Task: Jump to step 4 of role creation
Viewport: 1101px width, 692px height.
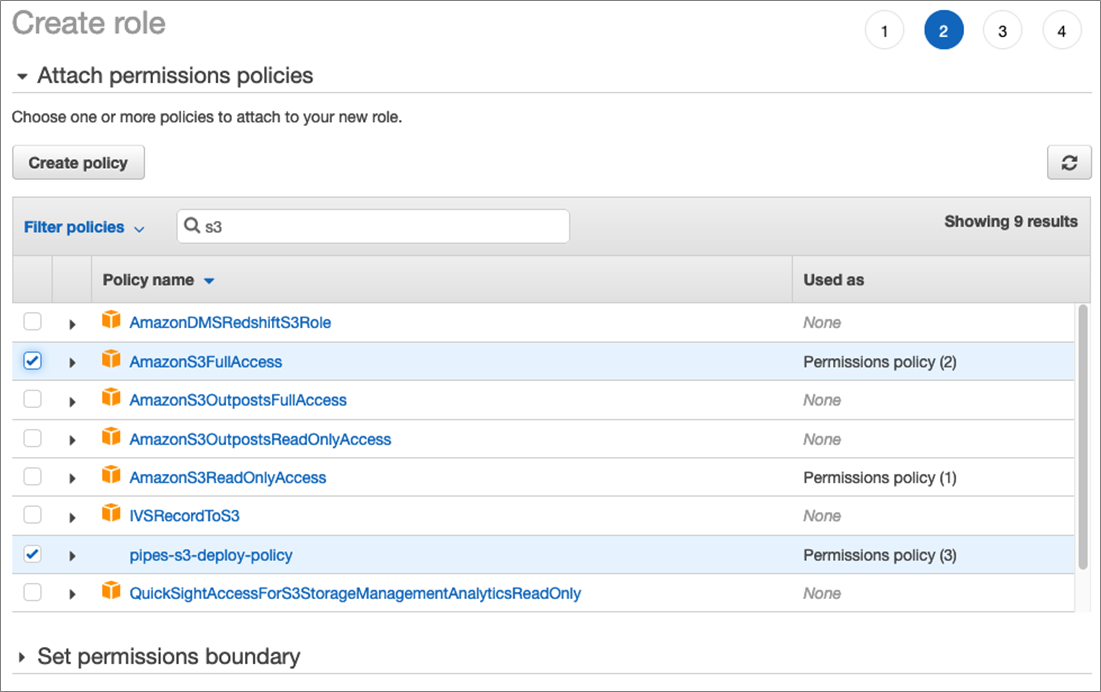Action: pyautogui.click(x=1061, y=32)
